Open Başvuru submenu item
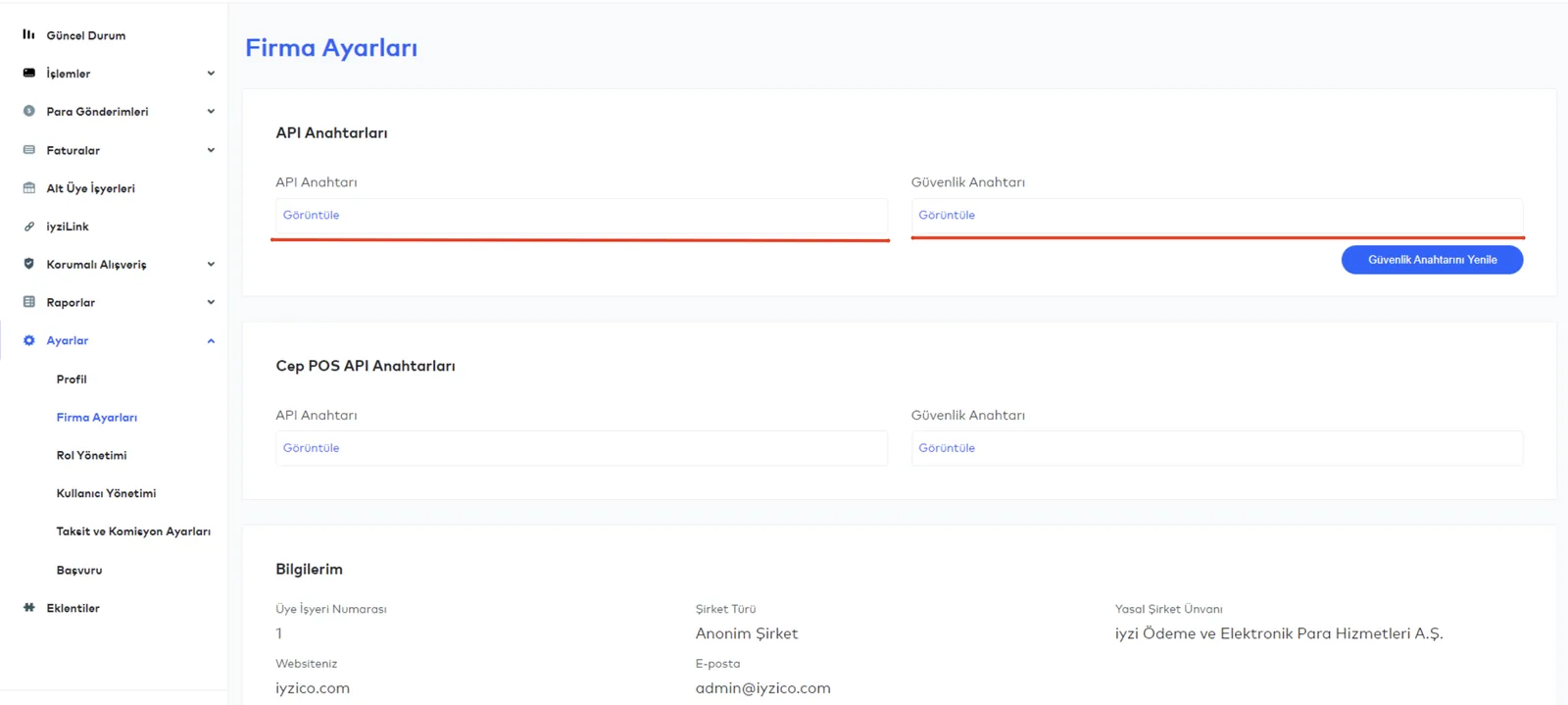 [x=79, y=570]
